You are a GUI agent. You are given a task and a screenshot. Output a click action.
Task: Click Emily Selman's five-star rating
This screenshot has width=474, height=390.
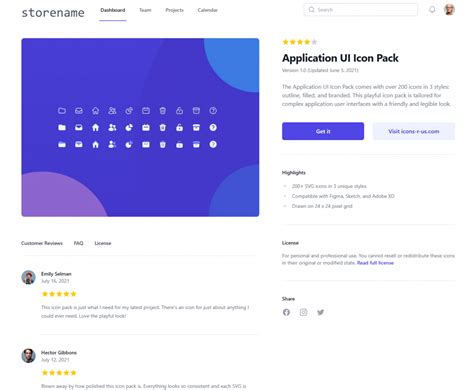pyautogui.click(x=59, y=294)
